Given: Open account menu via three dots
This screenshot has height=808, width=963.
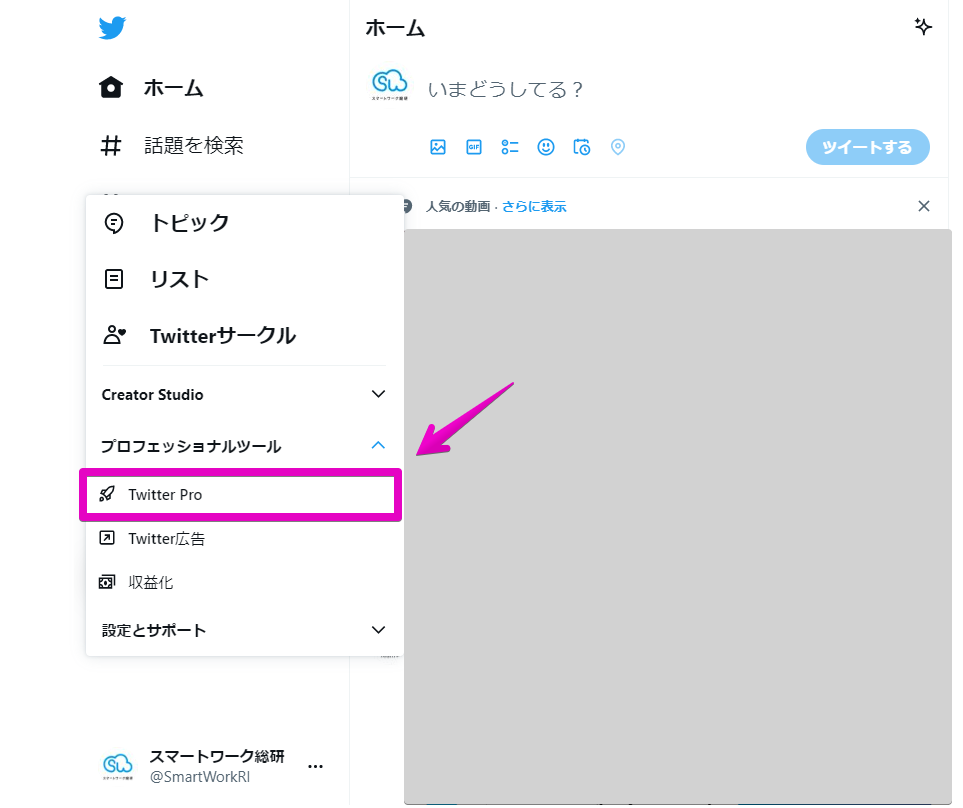Looking at the screenshot, I should tap(315, 766).
